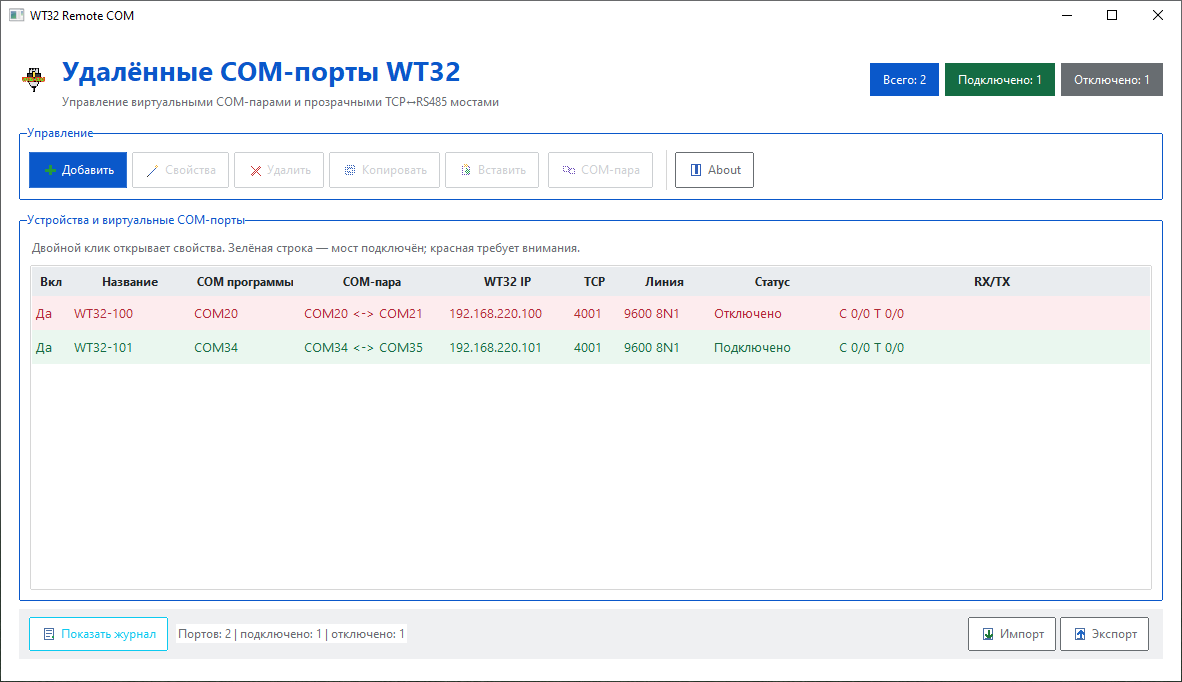
Task: Open the About dialog button
Action: point(714,170)
